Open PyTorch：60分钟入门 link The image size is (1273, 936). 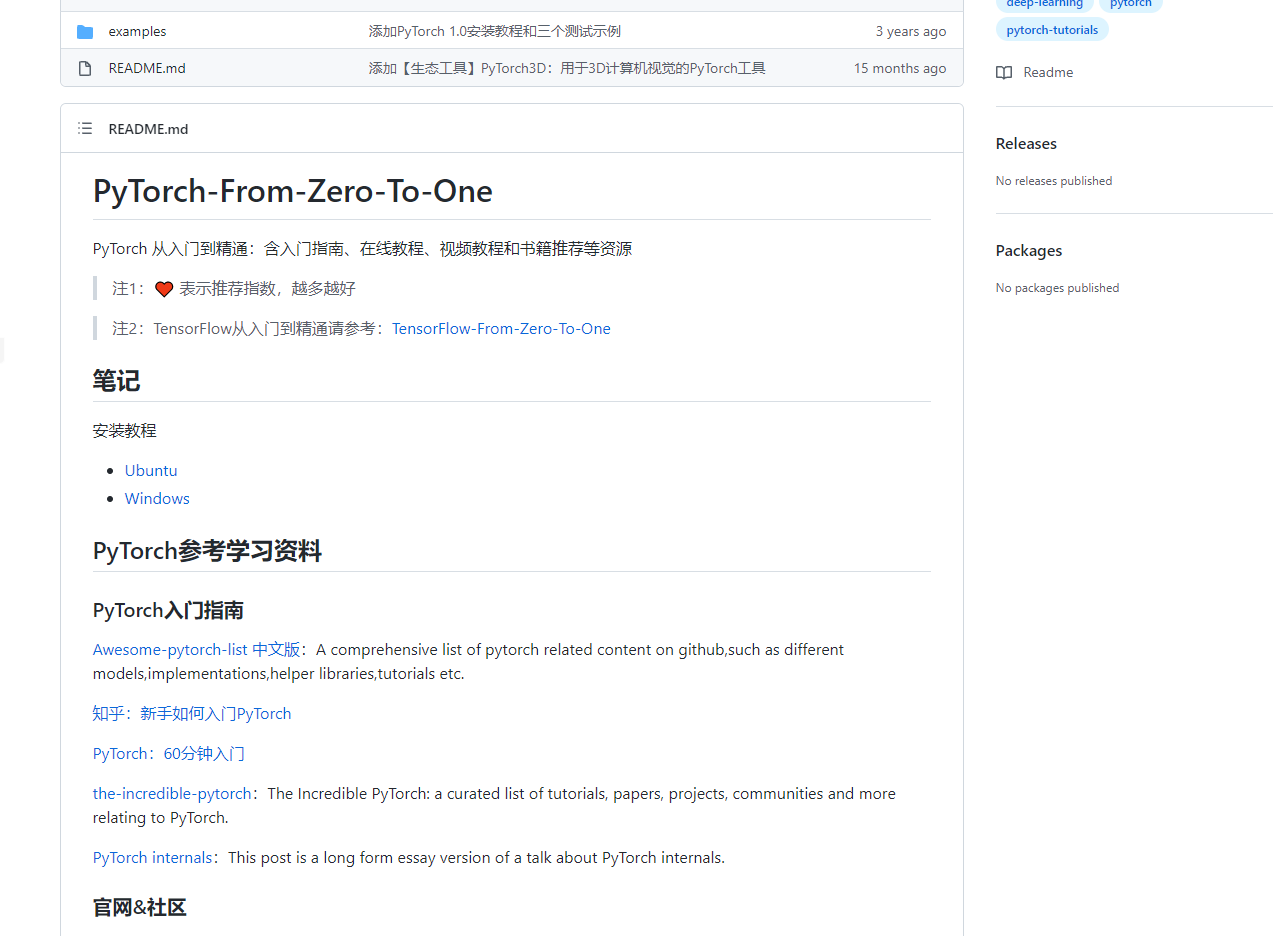pos(169,754)
